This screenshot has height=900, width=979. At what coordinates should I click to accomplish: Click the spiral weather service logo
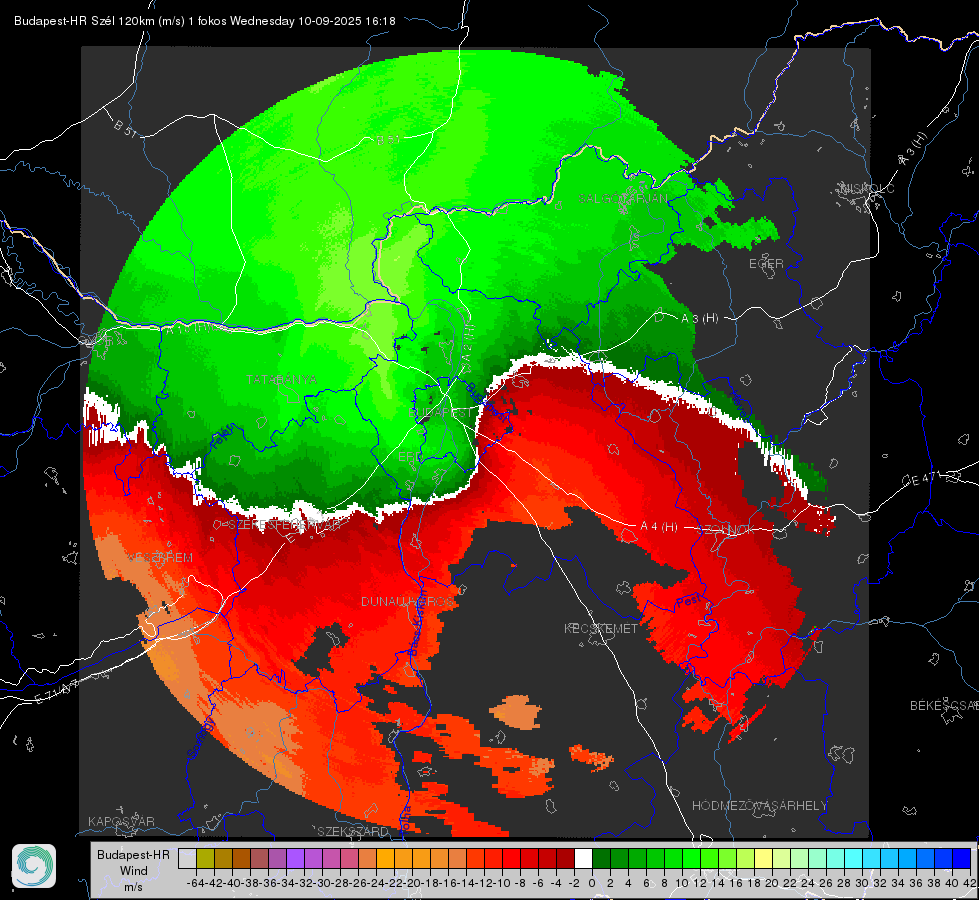34,866
